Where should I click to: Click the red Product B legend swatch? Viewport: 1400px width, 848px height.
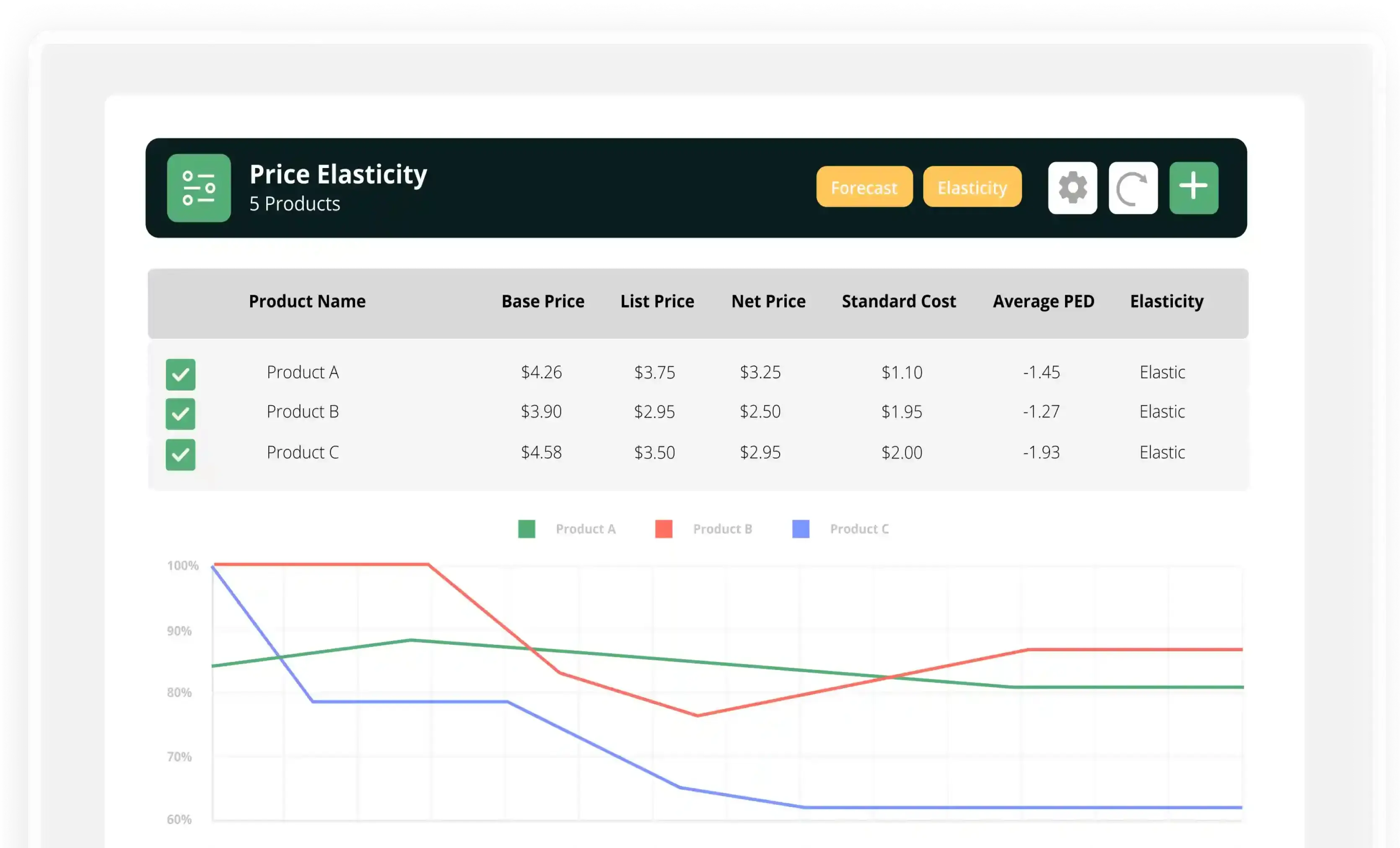point(664,529)
